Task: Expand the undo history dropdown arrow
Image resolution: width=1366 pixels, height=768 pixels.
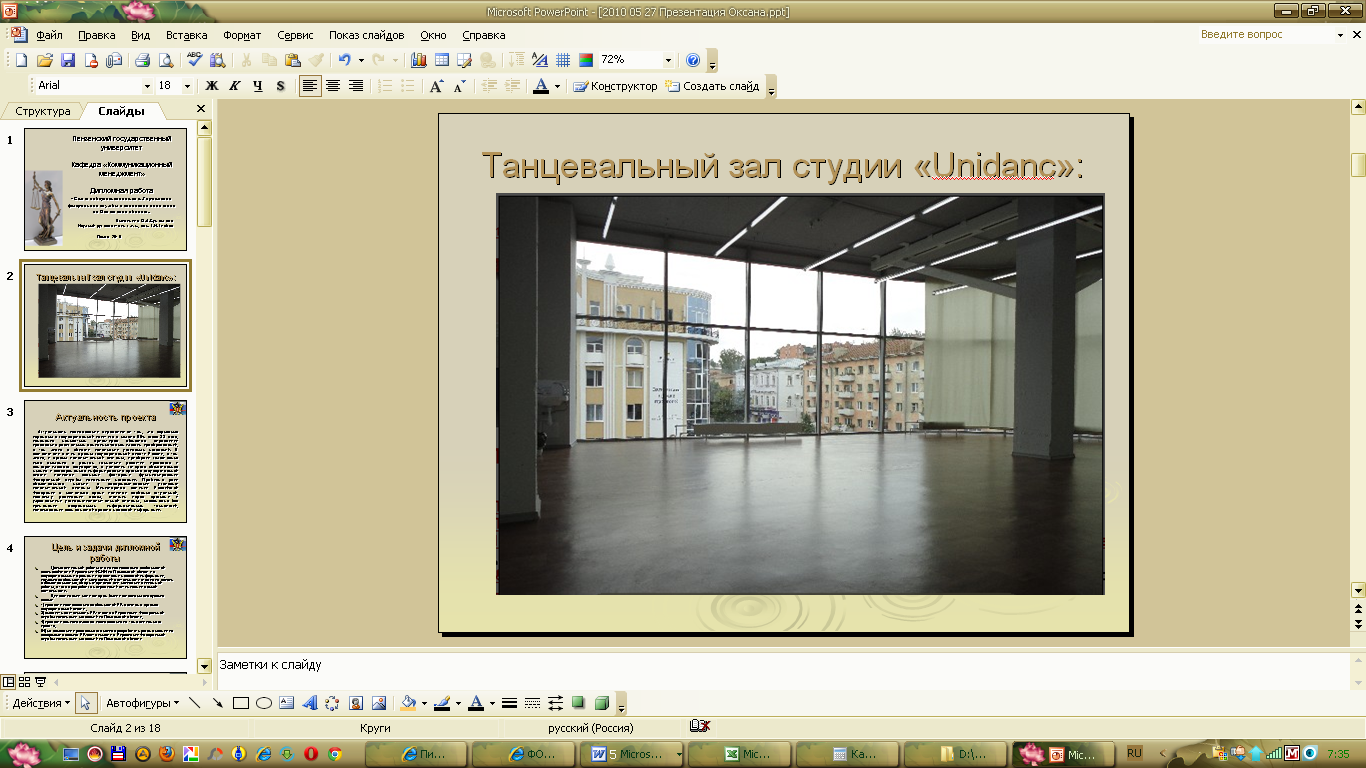Action: pos(361,60)
